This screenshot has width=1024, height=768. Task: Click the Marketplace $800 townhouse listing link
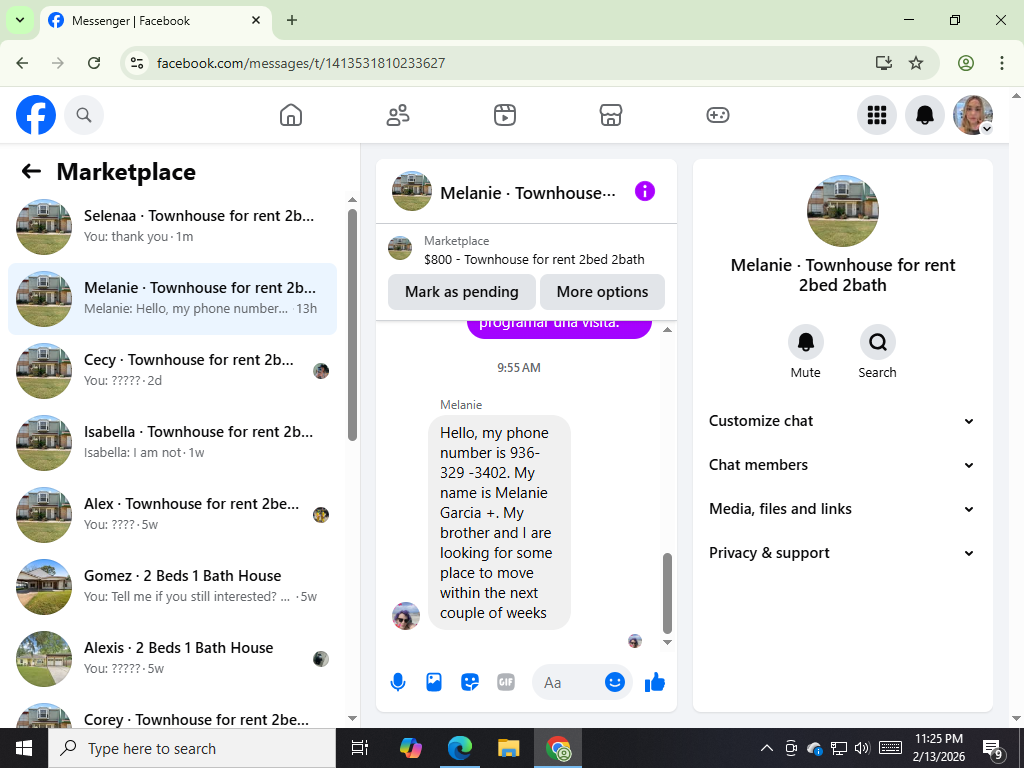526,250
